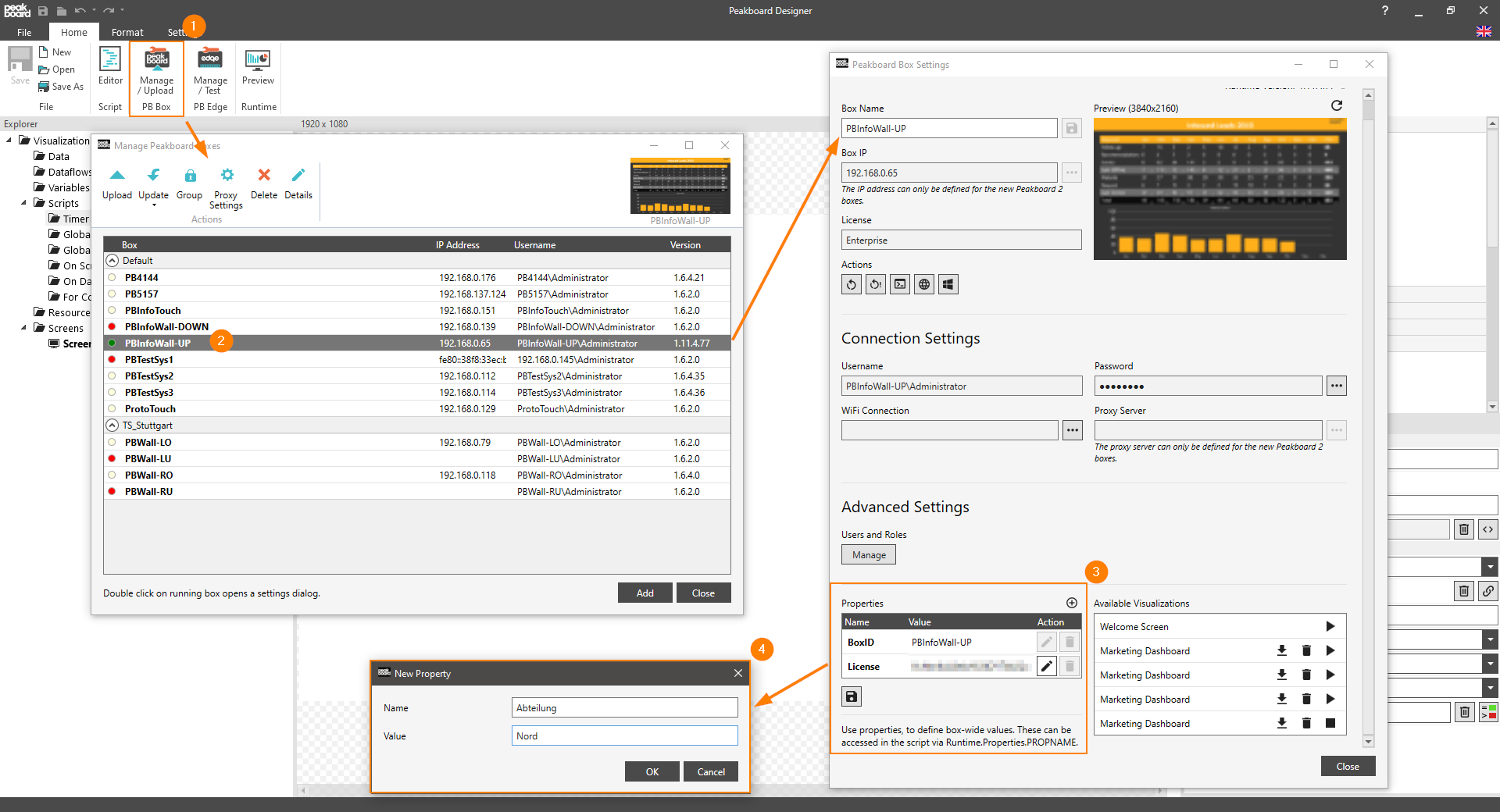Click Close button in Peakboard Box Settings
This screenshot has width=1500, height=812.
click(1348, 766)
